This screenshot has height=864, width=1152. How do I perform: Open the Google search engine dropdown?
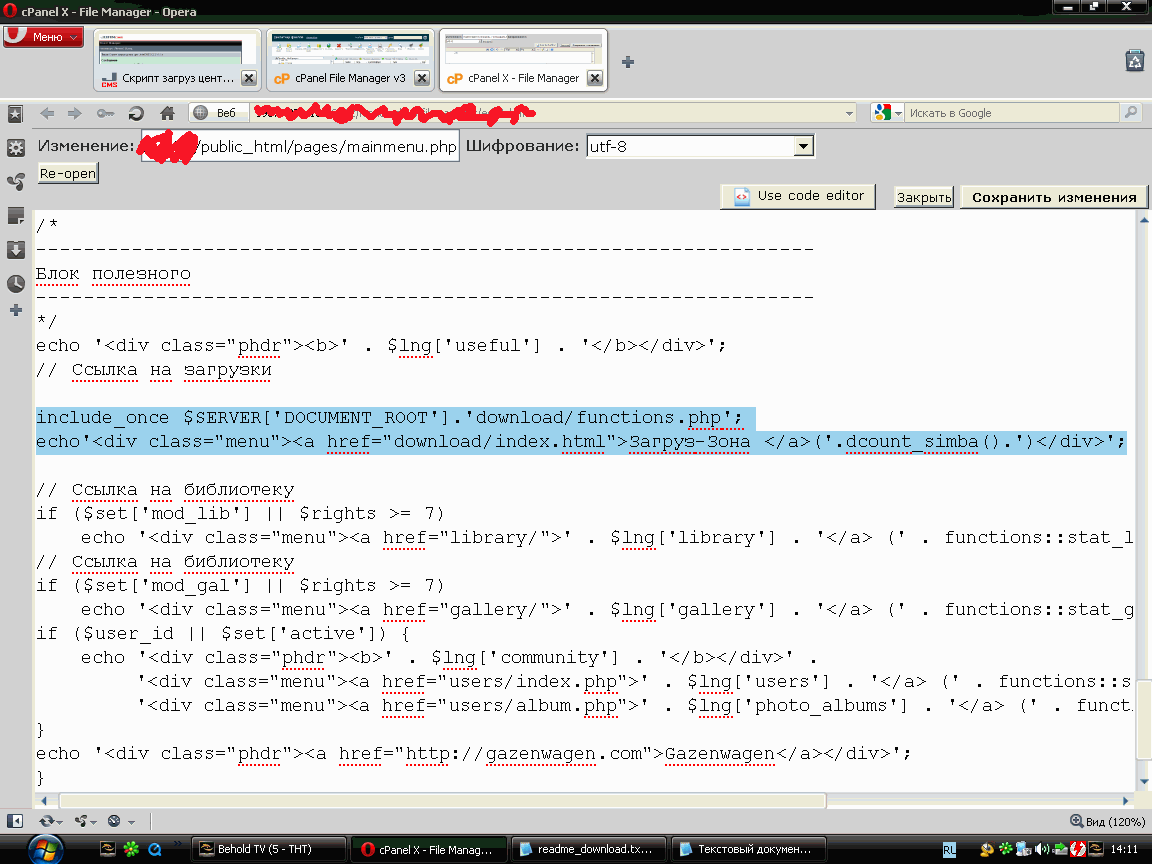pyautogui.click(x=886, y=113)
